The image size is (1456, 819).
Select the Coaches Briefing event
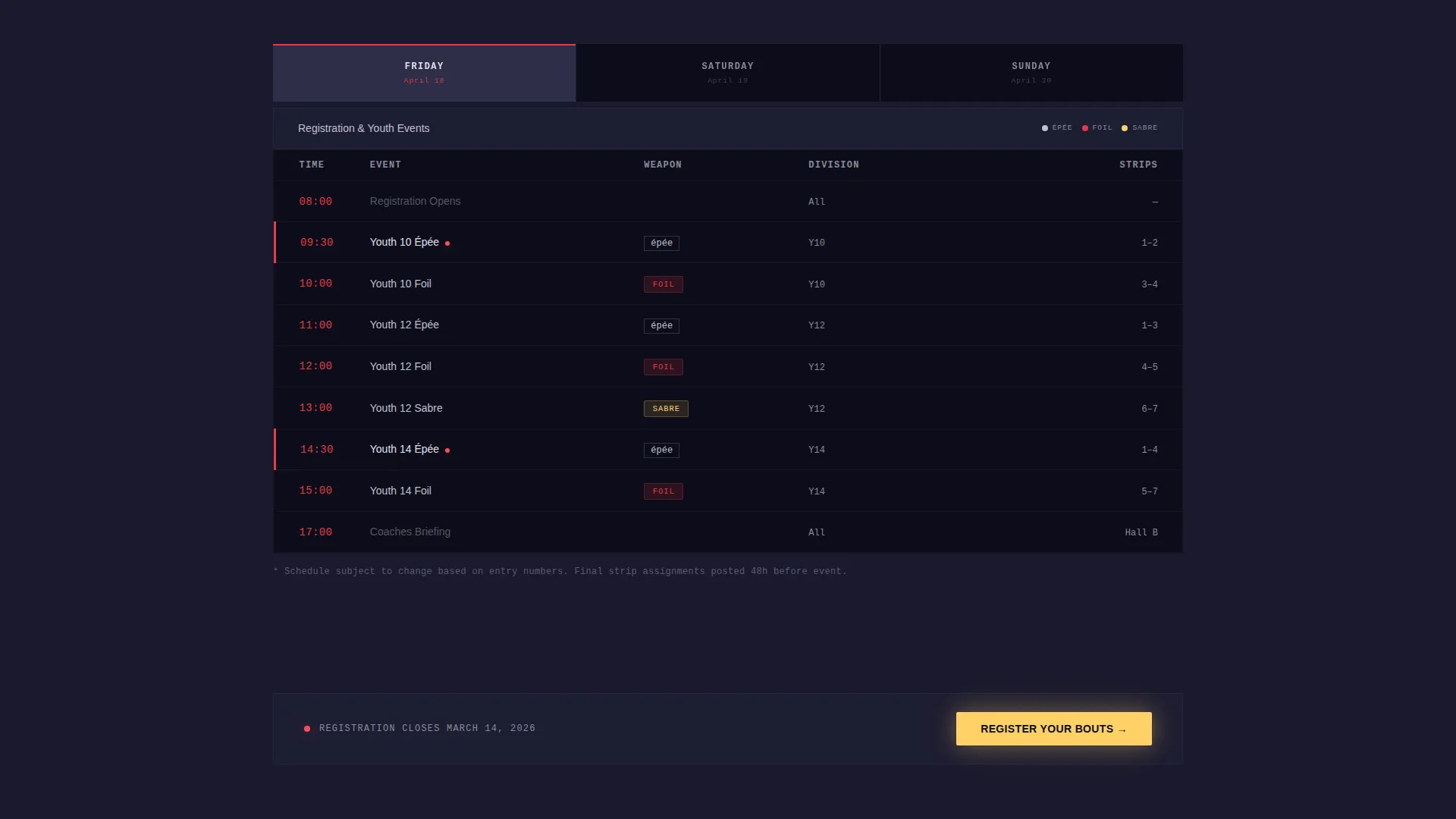pyautogui.click(x=410, y=532)
